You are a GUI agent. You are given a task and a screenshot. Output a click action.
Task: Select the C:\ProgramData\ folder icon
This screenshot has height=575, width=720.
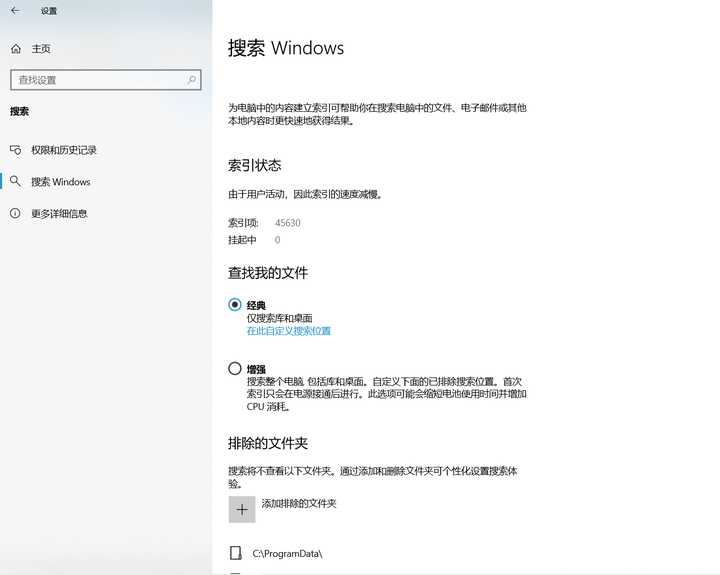pyautogui.click(x=236, y=553)
